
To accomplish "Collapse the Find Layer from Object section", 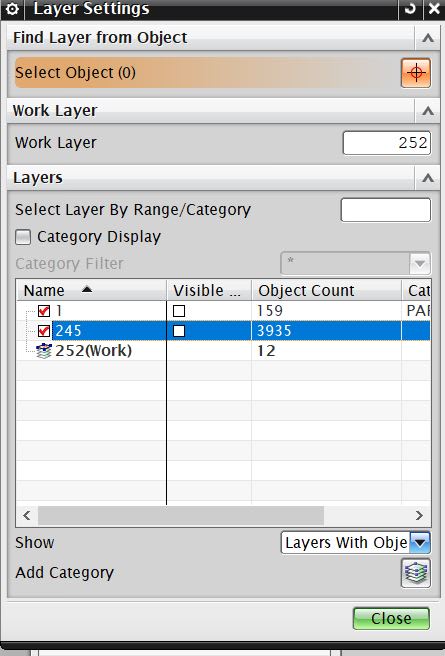I will click(427, 38).
